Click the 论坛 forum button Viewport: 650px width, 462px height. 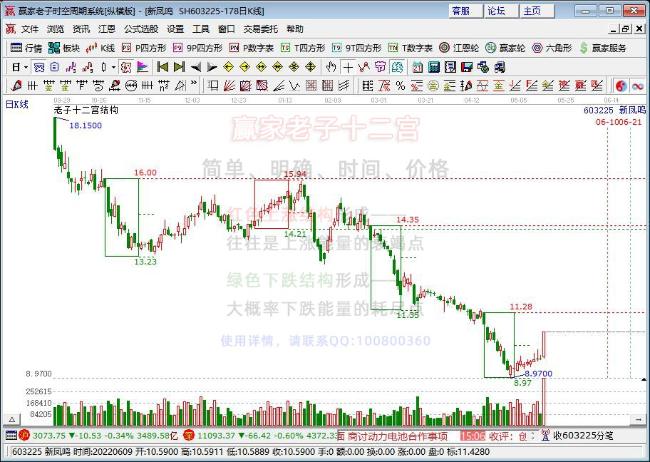click(x=501, y=11)
